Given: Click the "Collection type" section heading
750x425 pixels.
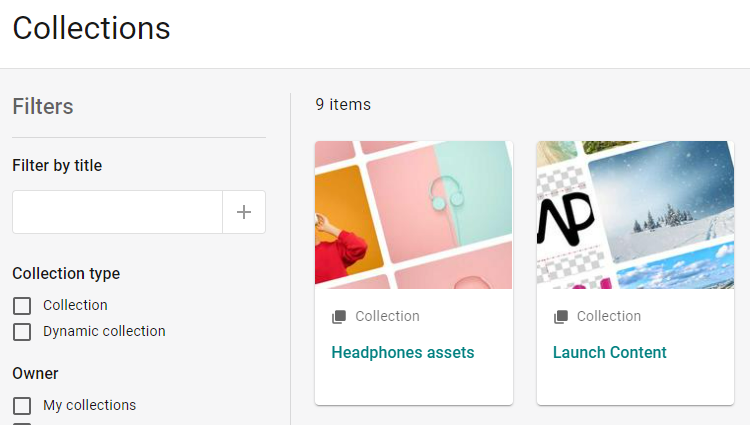Looking at the screenshot, I should click(66, 273).
